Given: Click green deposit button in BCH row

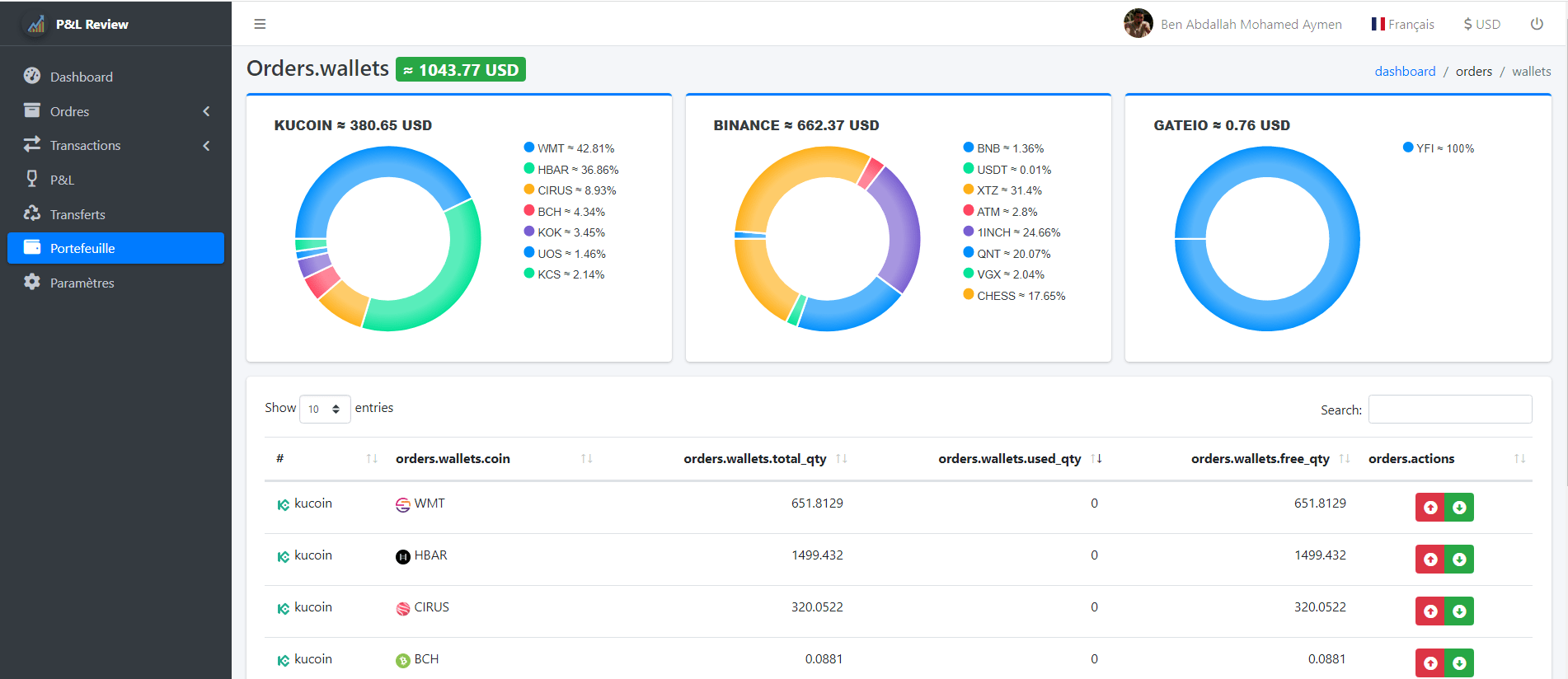Looking at the screenshot, I should click(x=1459, y=663).
